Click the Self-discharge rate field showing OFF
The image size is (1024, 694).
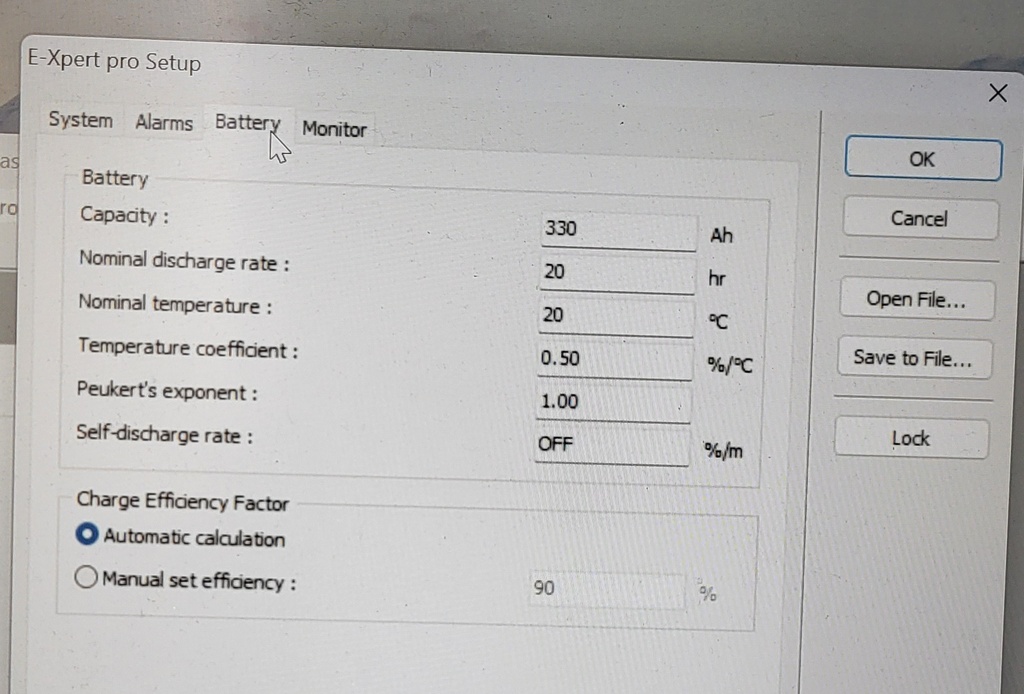[611, 445]
